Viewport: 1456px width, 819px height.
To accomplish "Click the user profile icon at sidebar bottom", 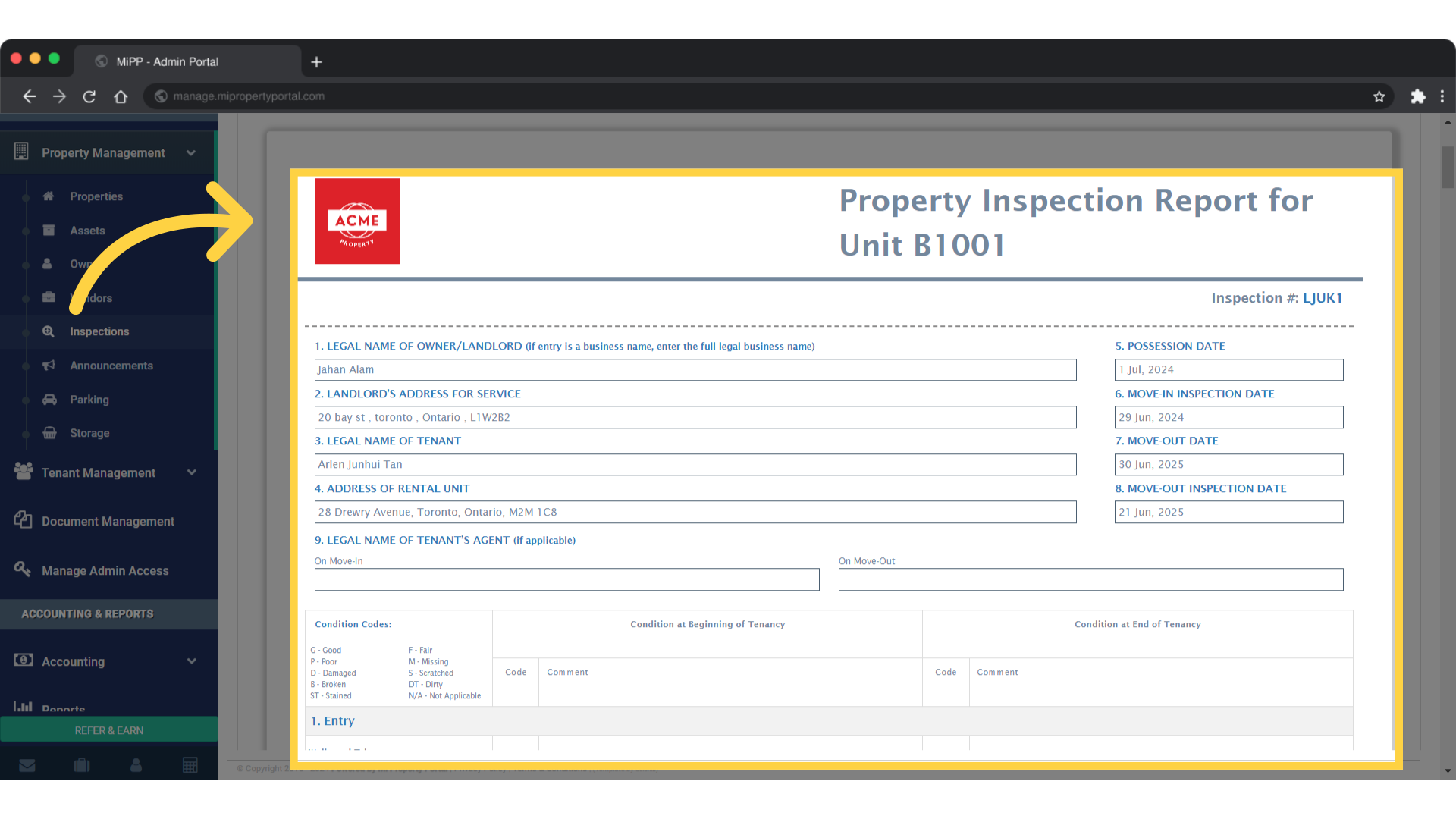I will [136, 765].
